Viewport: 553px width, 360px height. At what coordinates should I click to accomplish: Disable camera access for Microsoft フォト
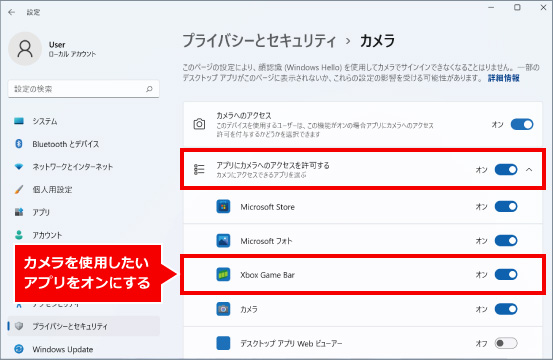coord(506,240)
